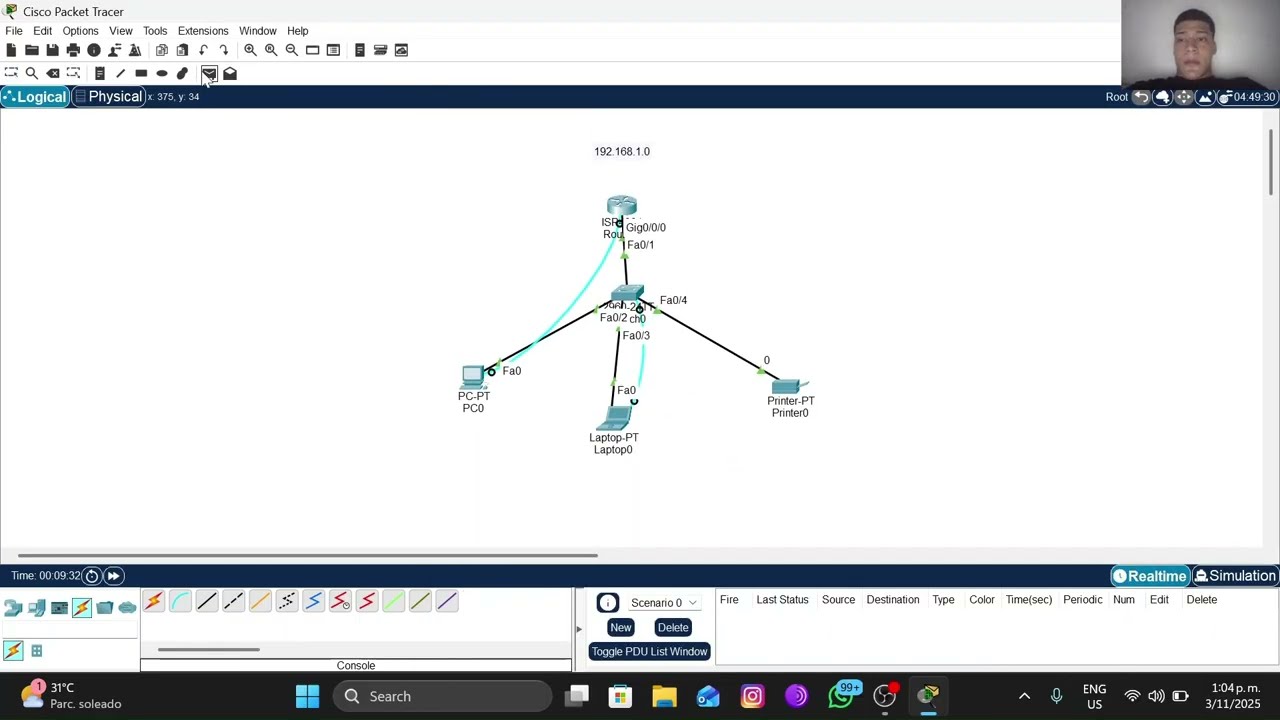Viewport: 1280px width, 720px height.
Task: Click connection list horizontal scrollbar
Action: 209,650
